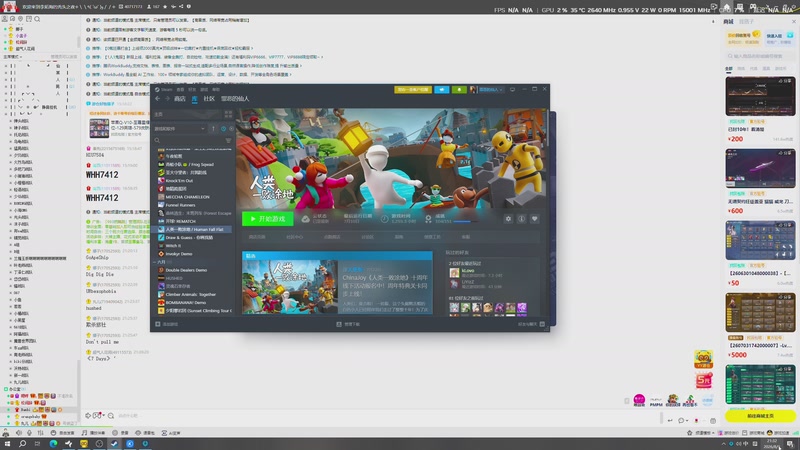Click the yellow banner button in Steam title bar

pos(413,89)
